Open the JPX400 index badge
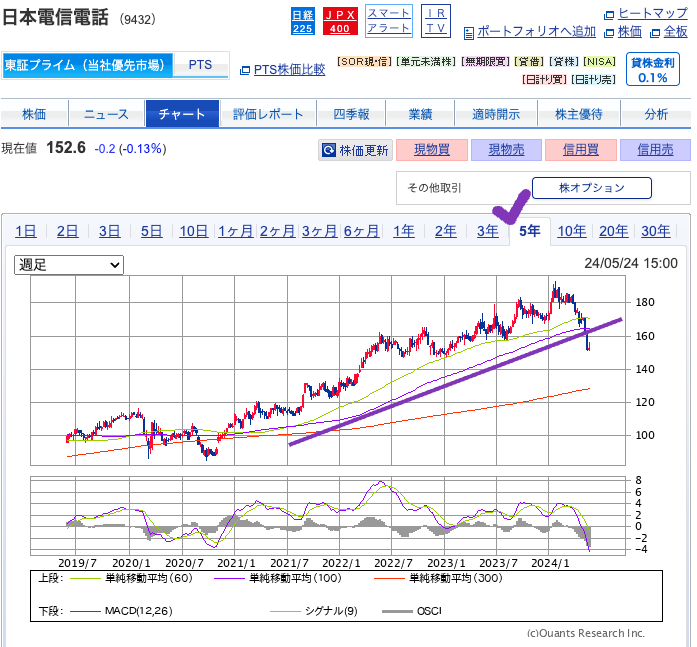The width and height of the screenshot is (697, 647). point(340,21)
